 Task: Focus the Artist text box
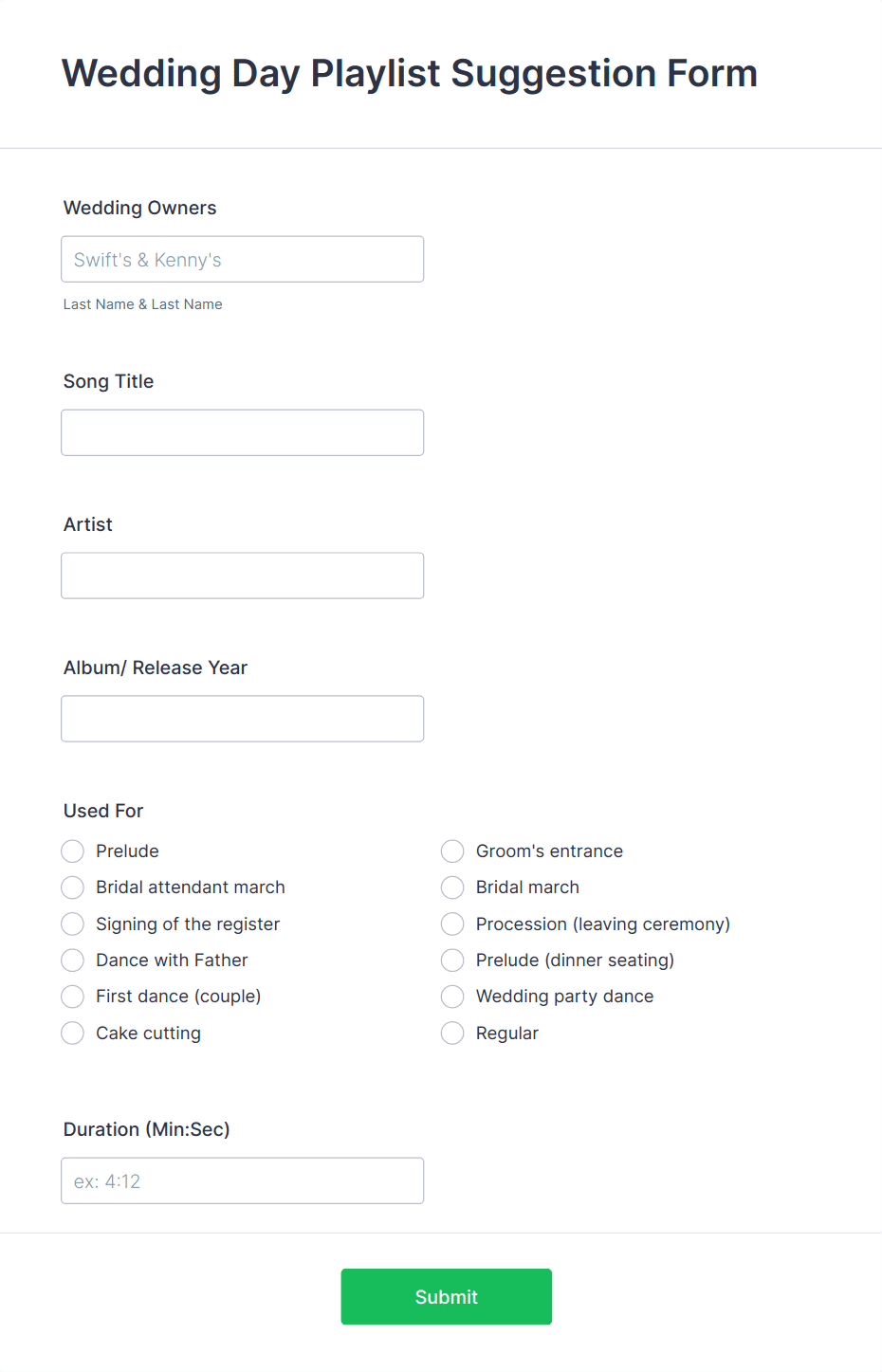tap(243, 576)
